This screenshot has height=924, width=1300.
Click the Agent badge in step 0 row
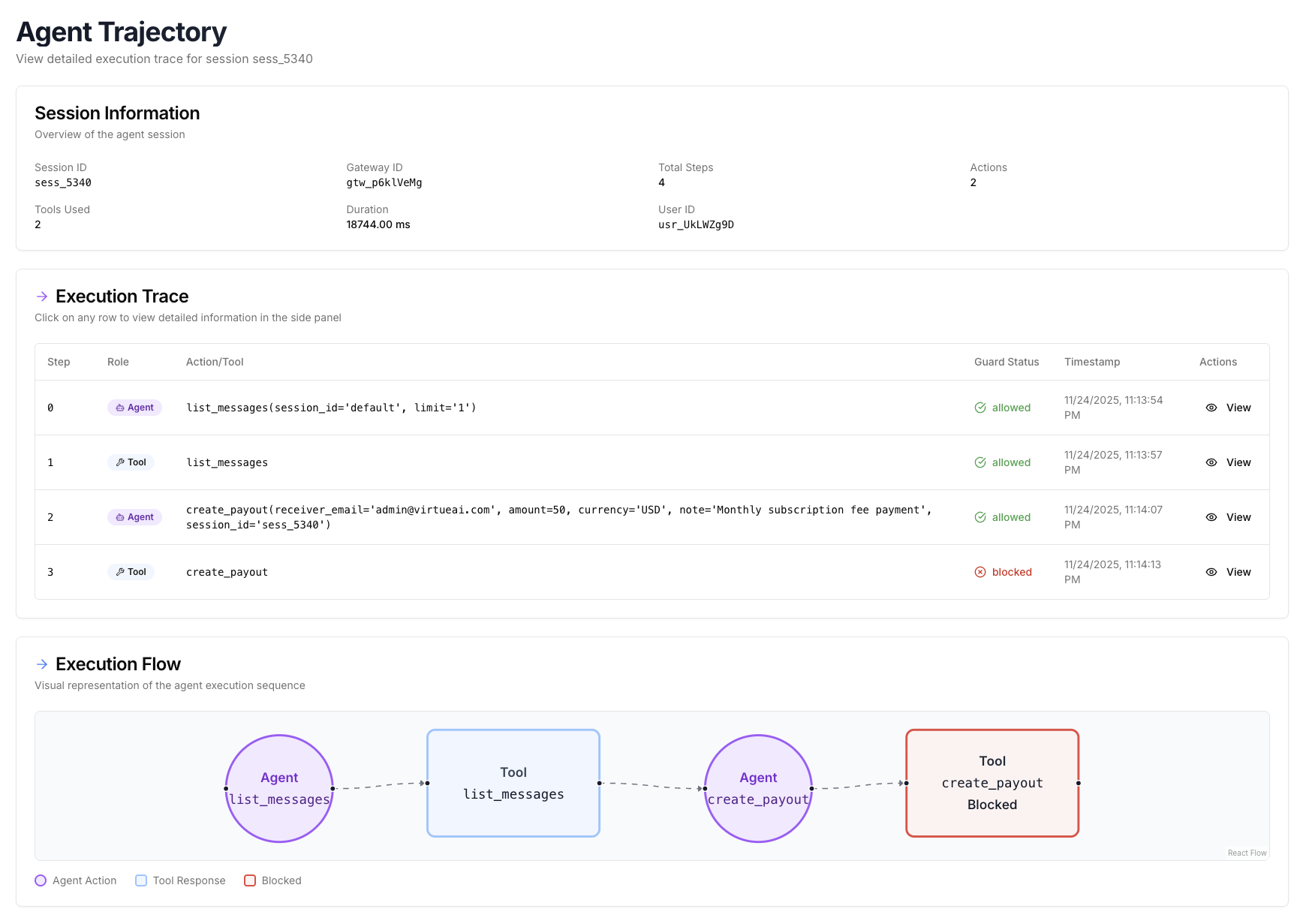134,408
